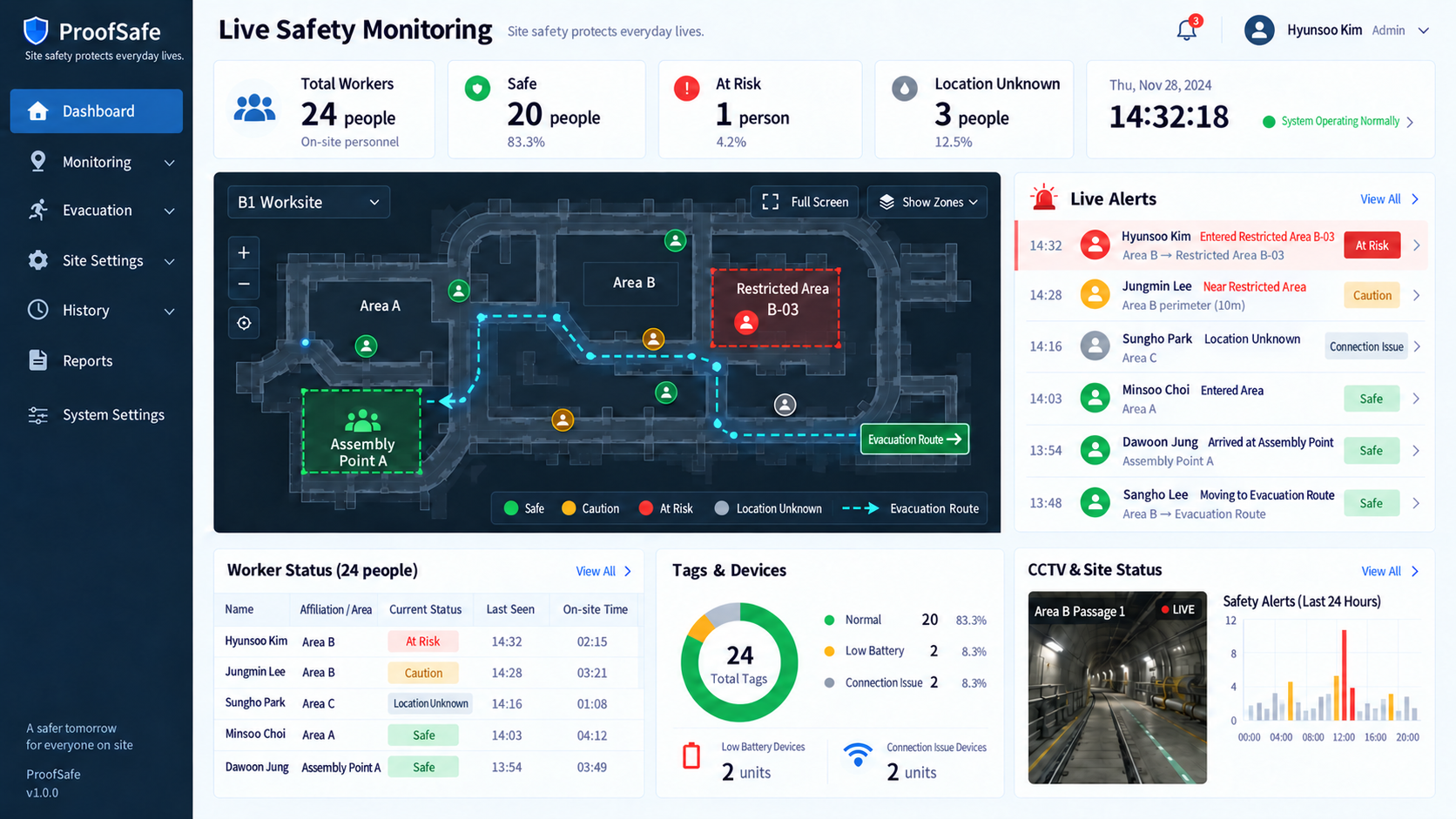Image resolution: width=1456 pixels, height=819 pixels.
Task: Click the Total Tags donut chart
Action: [739, 663]
